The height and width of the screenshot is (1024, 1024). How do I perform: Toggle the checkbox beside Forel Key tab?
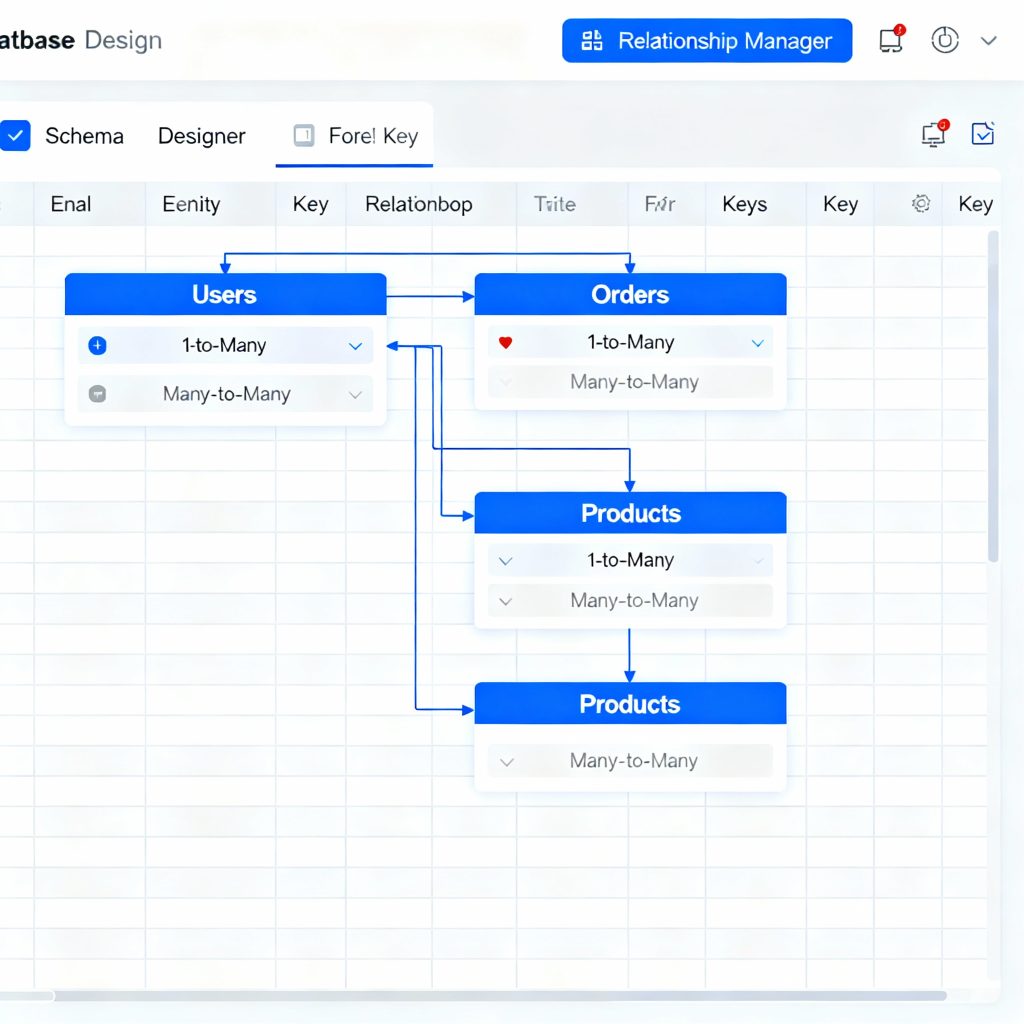(304, 136)
